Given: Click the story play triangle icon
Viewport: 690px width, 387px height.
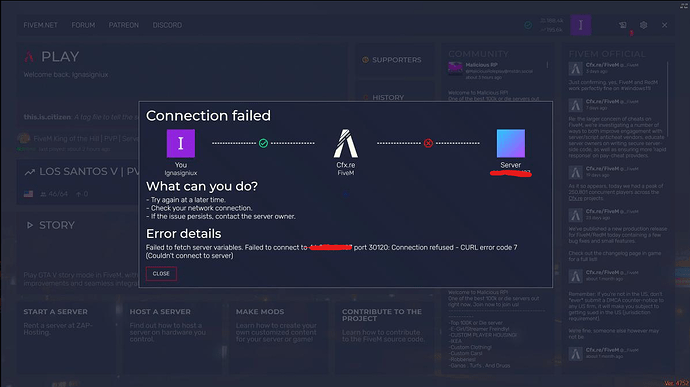Looking at the screenshot, I should [29, 225].
